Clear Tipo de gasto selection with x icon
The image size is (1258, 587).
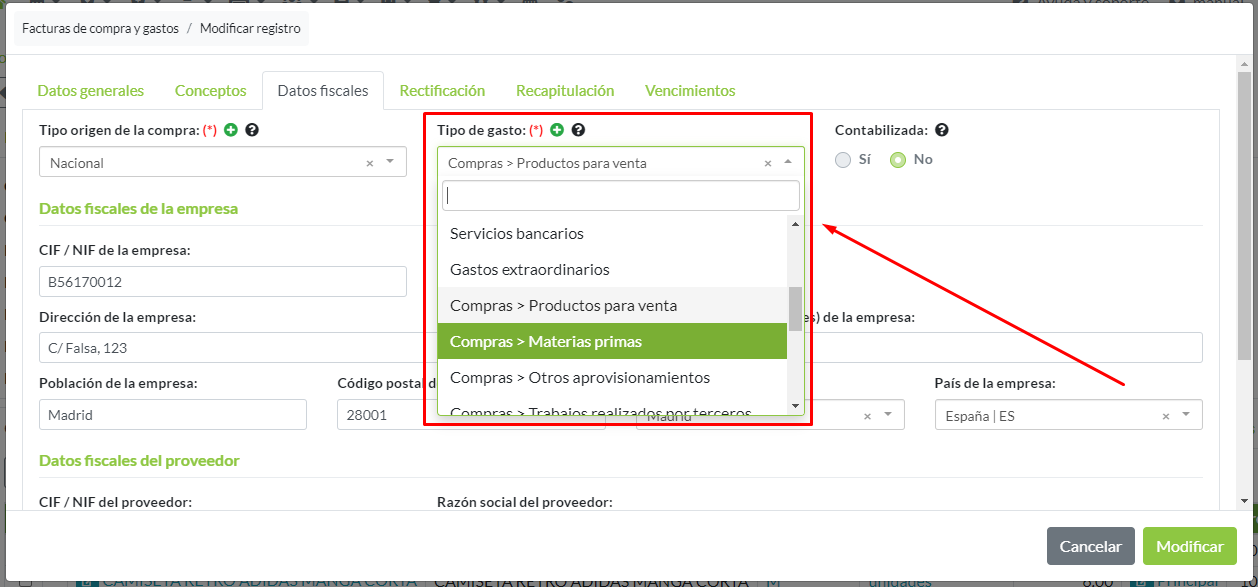pos(767,163)
